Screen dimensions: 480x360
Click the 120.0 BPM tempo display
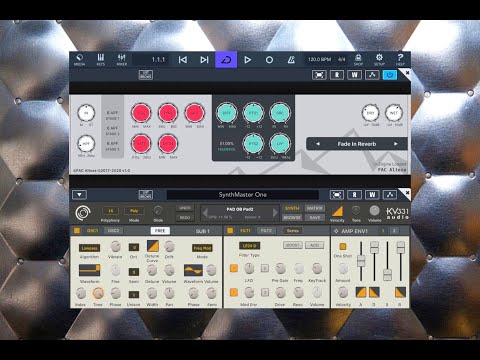[319, 59]
